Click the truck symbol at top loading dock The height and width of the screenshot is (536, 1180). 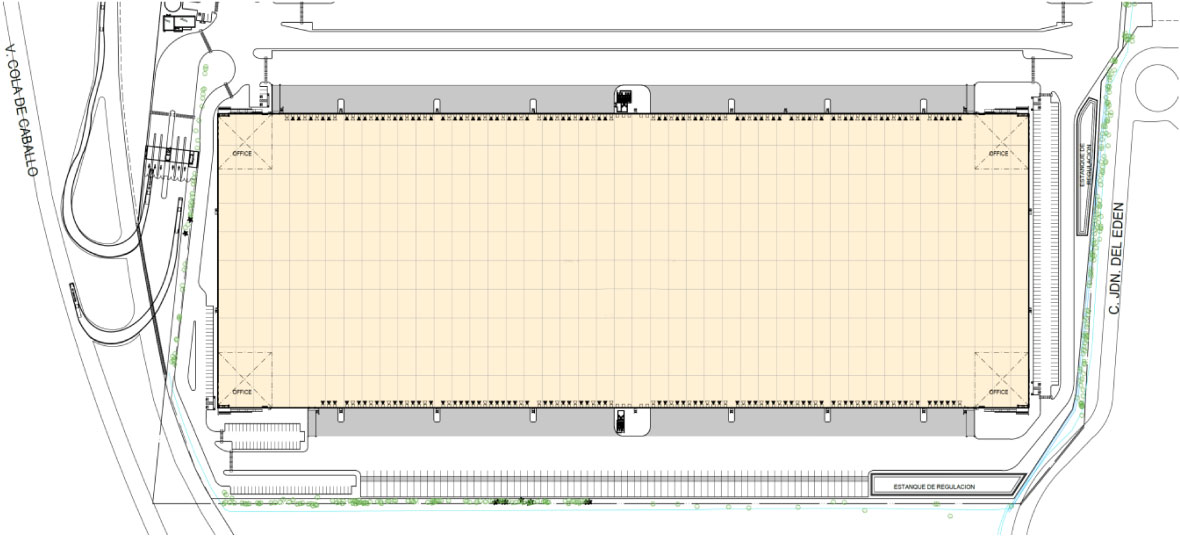(625, 98)
